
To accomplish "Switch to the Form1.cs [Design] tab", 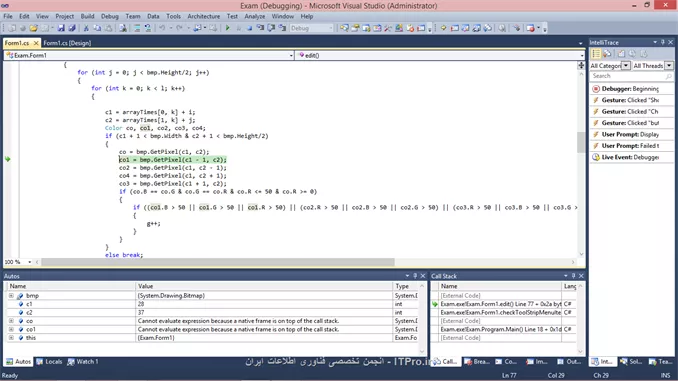I will [67, 43].
